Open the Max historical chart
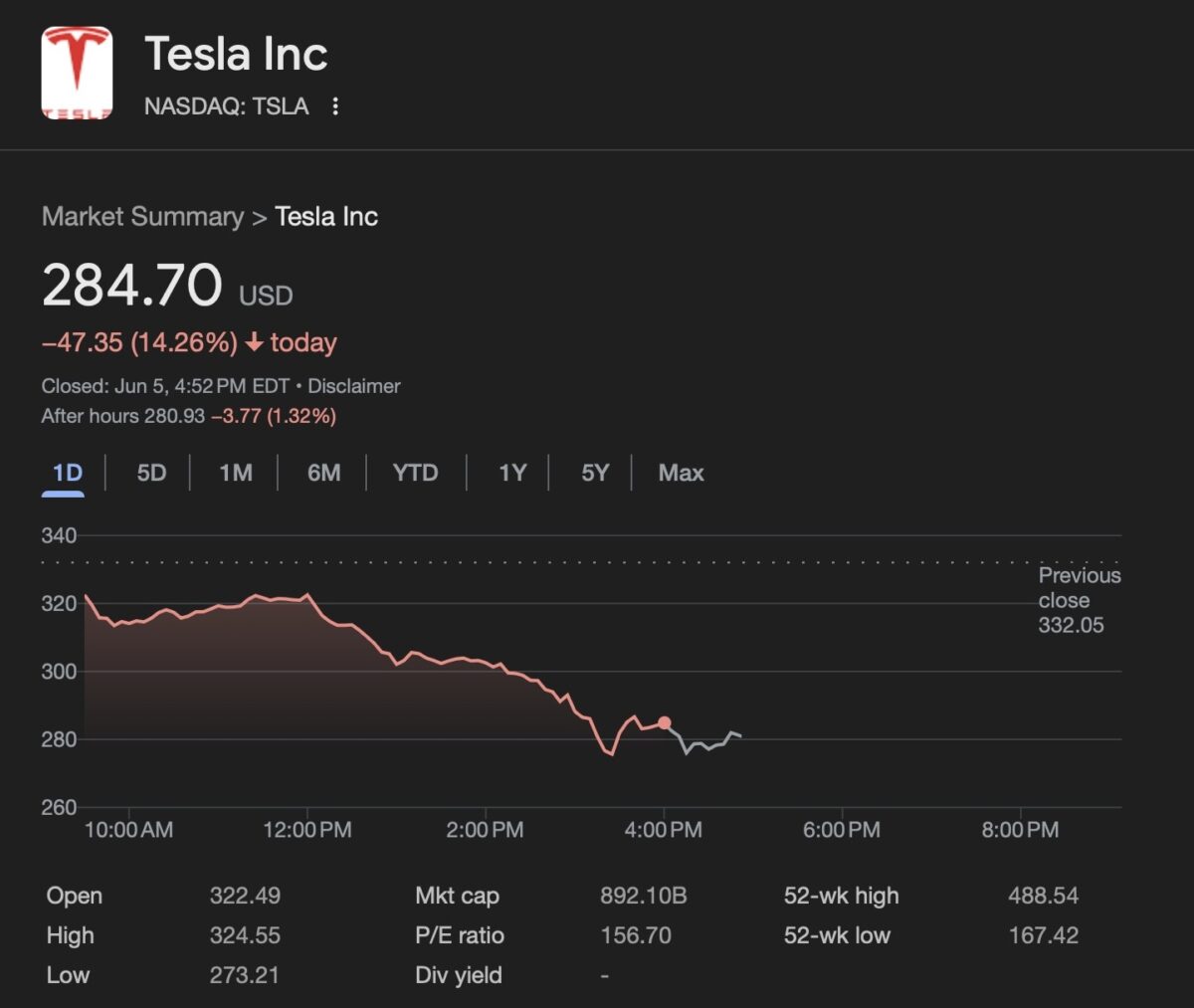Image resolution: width=1194 pixels, height=1008 pixels. 681,472
